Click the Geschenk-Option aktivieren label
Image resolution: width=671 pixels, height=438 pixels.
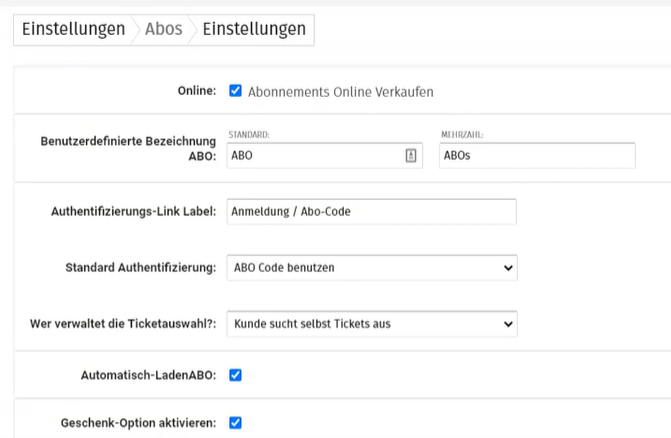click(138, 423)
